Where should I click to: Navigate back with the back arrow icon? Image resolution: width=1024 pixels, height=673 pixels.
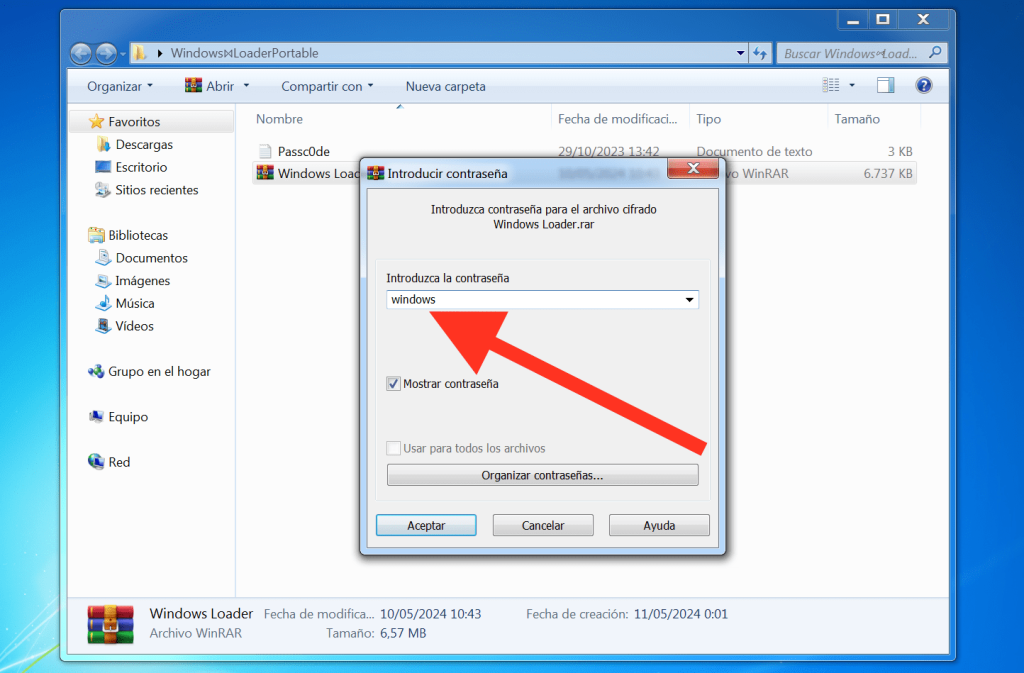coord(80,53)
